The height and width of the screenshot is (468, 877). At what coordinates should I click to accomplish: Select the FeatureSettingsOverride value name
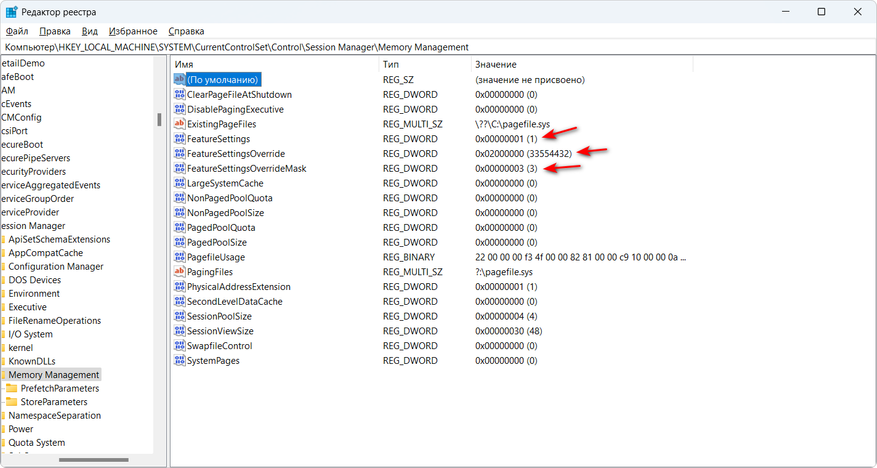236,153
